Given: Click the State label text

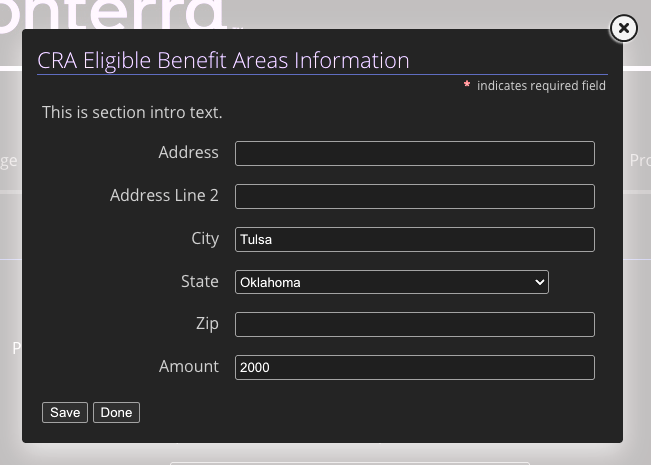Looking at the screenshot, I should [x=200, y=281].
